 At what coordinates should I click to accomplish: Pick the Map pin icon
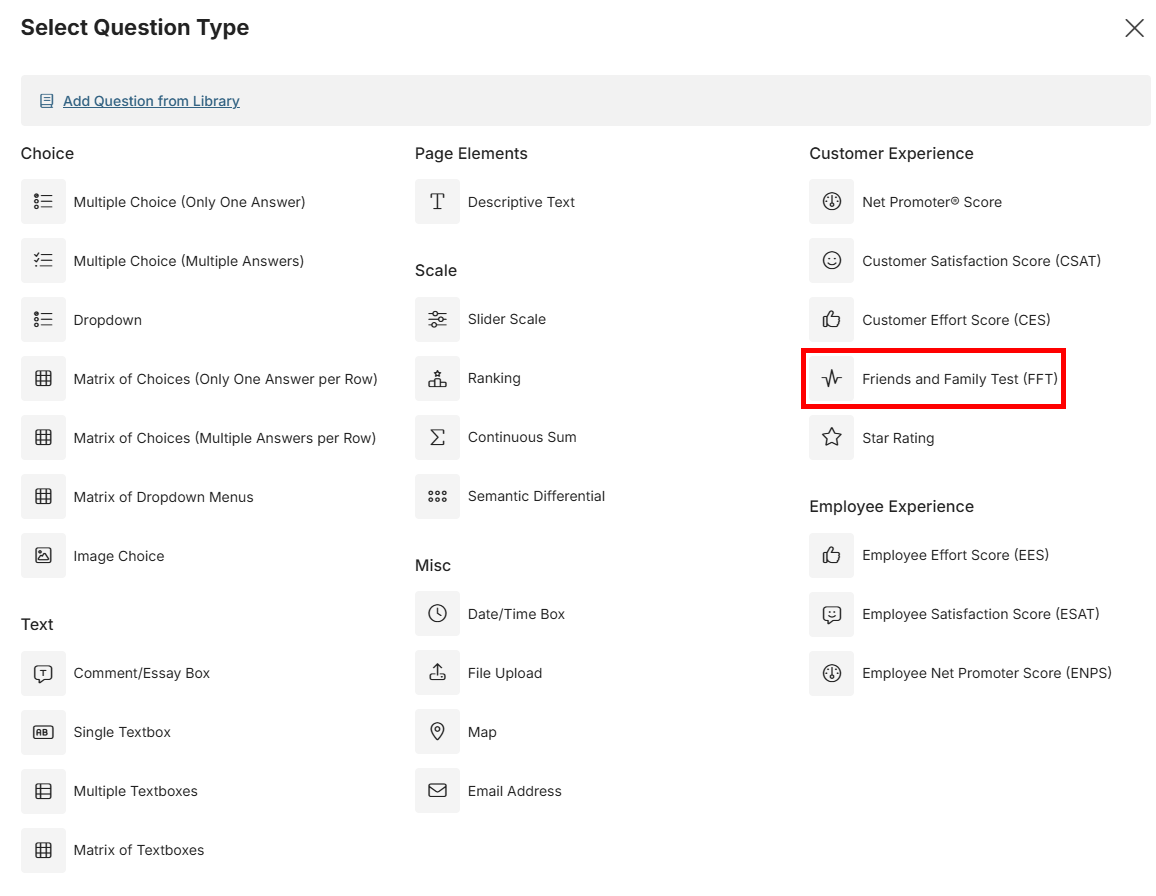click(x=437, y=732)
